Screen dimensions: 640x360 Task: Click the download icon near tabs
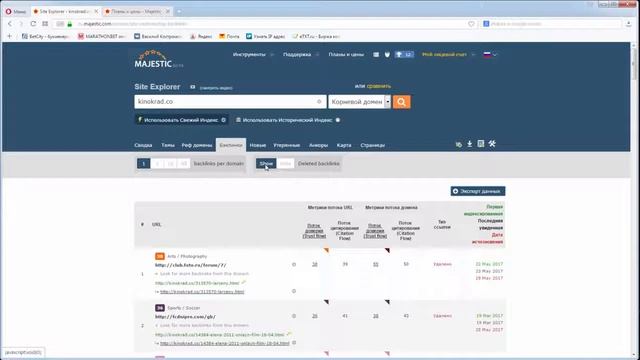pyautogui.click(x=470, y=144)
